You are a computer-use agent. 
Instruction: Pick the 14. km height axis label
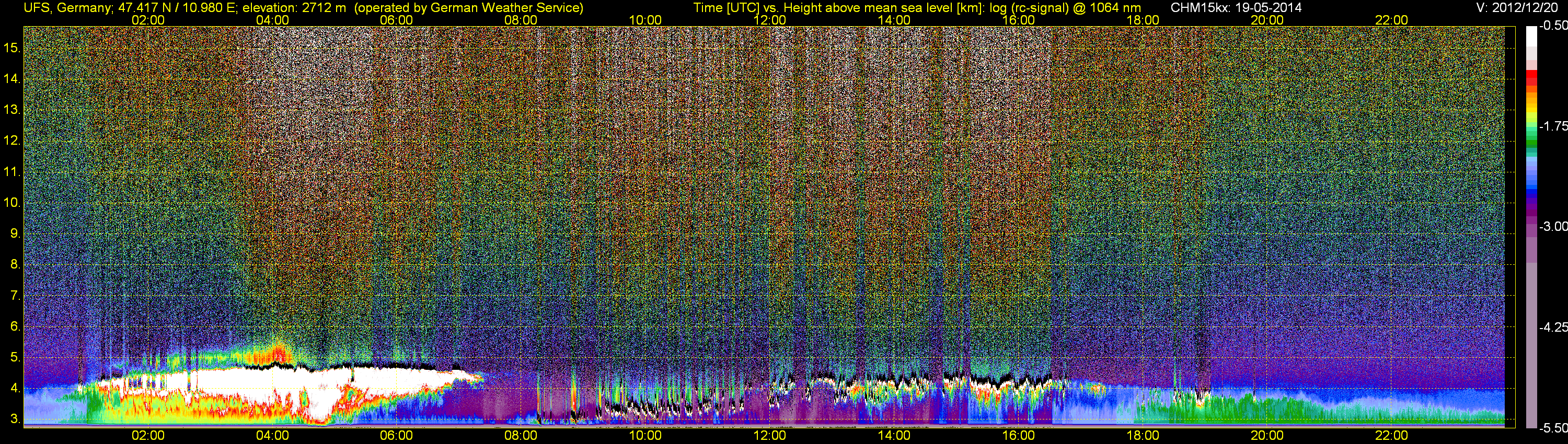(x=12, y=78)
